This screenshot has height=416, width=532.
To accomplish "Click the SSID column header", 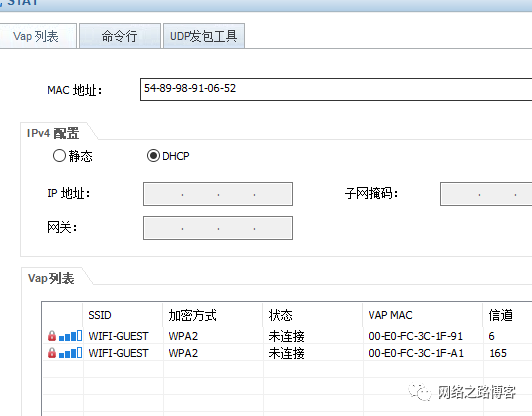I will pos(122,315).
